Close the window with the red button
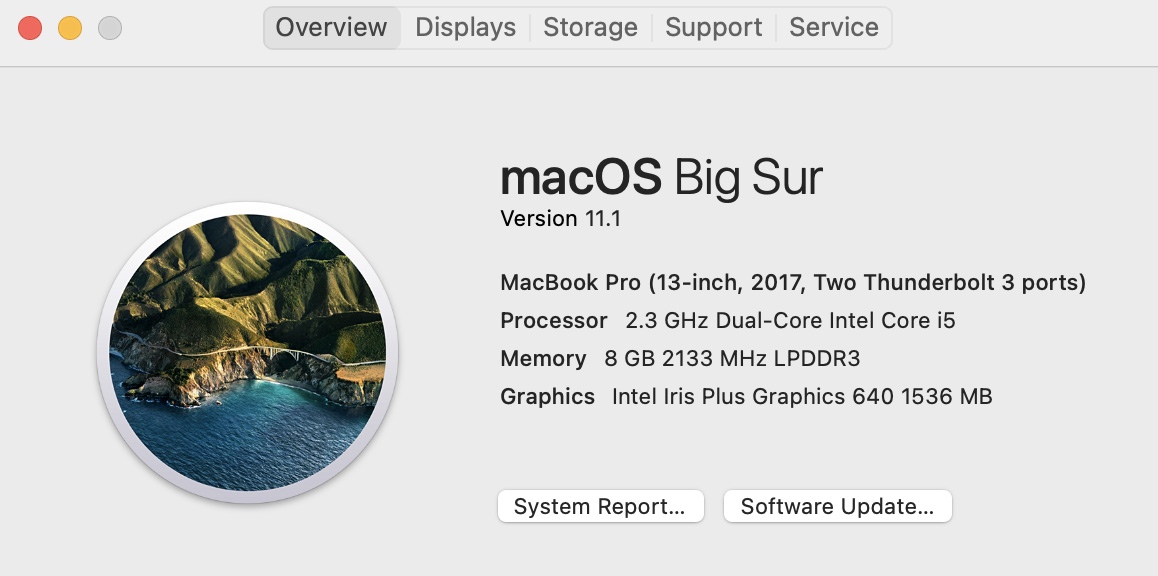This screenshot has height=576, width=1158. coord(30,29)
